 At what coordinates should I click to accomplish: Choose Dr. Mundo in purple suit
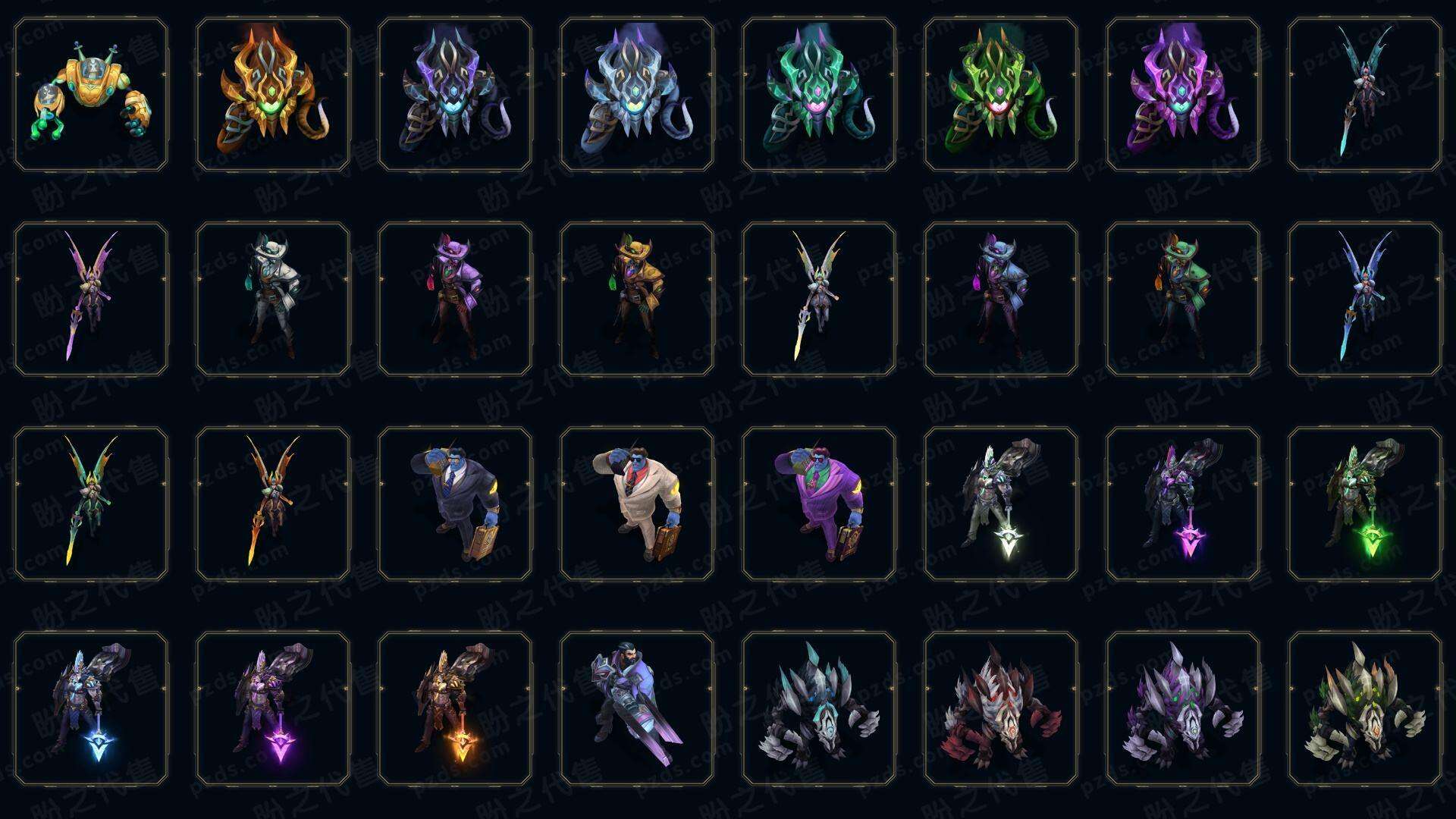[x=819, y=504]
